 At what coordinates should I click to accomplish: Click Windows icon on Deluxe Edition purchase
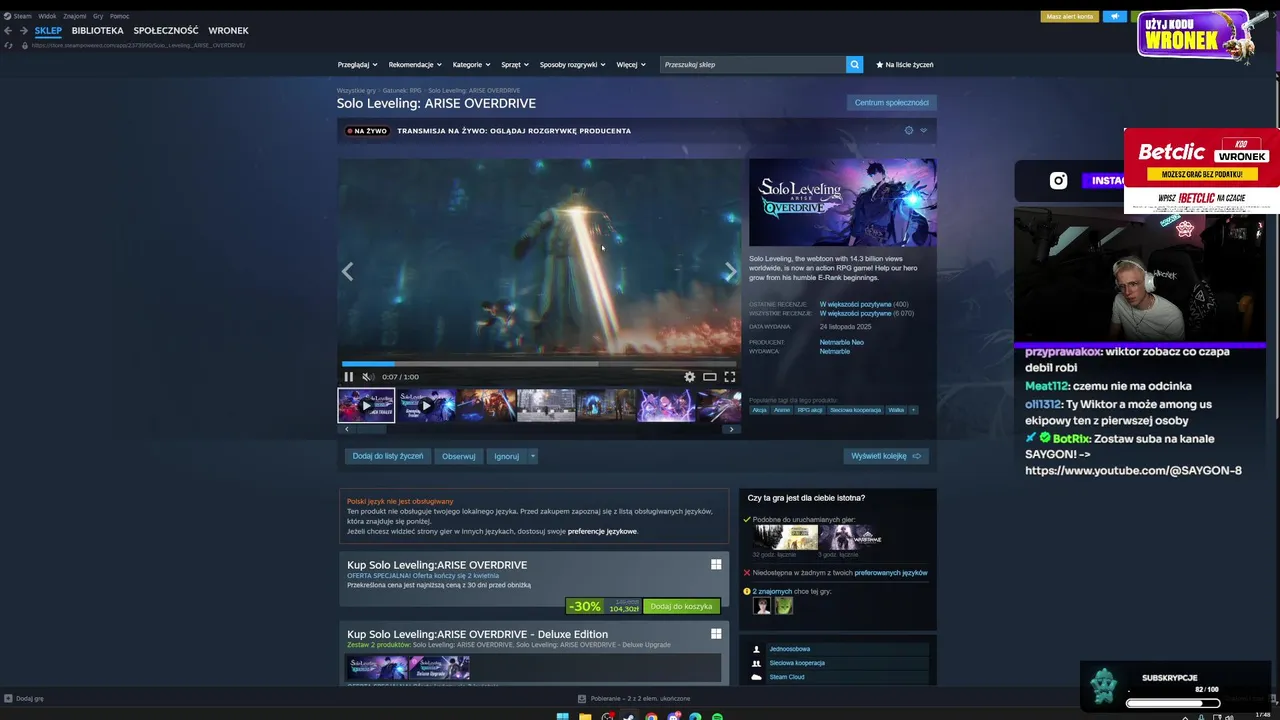tap(716, 634)
